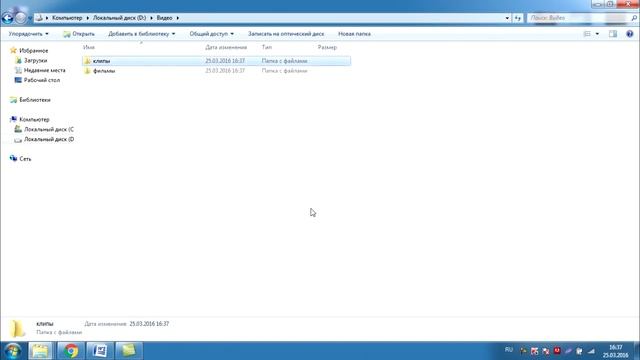Select Компьютер in the navigation pane
This screenshot has height=360, width=640.
coord(34,119)
